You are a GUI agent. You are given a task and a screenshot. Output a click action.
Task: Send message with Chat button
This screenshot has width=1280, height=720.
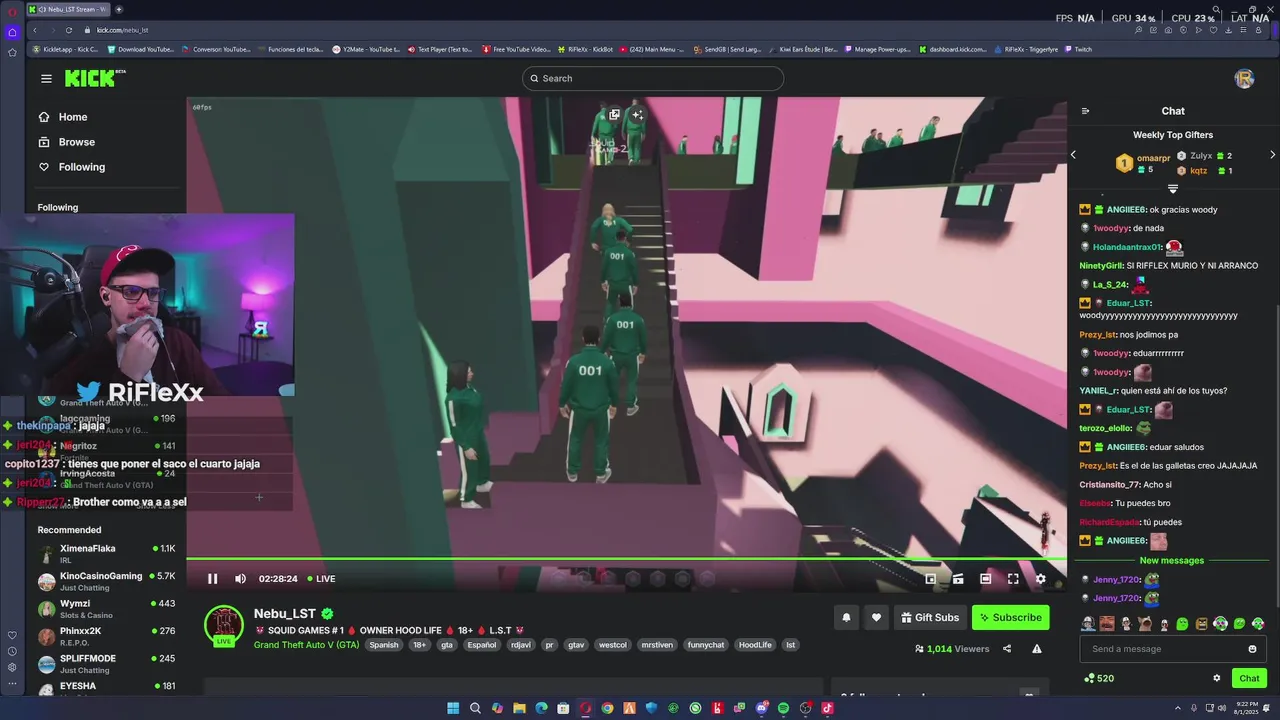click(x=1250, y=678)
